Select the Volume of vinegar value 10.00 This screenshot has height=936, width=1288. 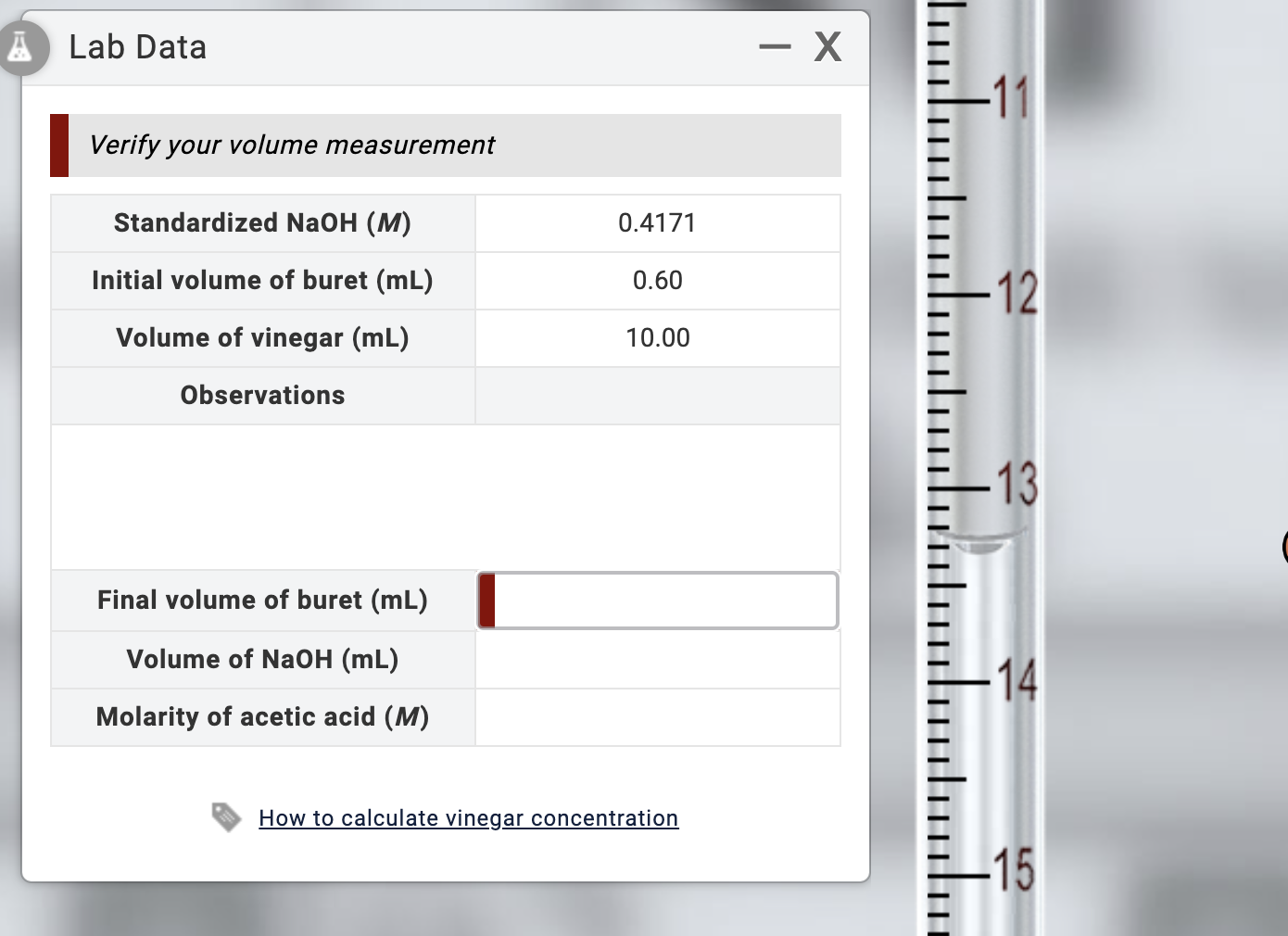click(x=657, y=337)
